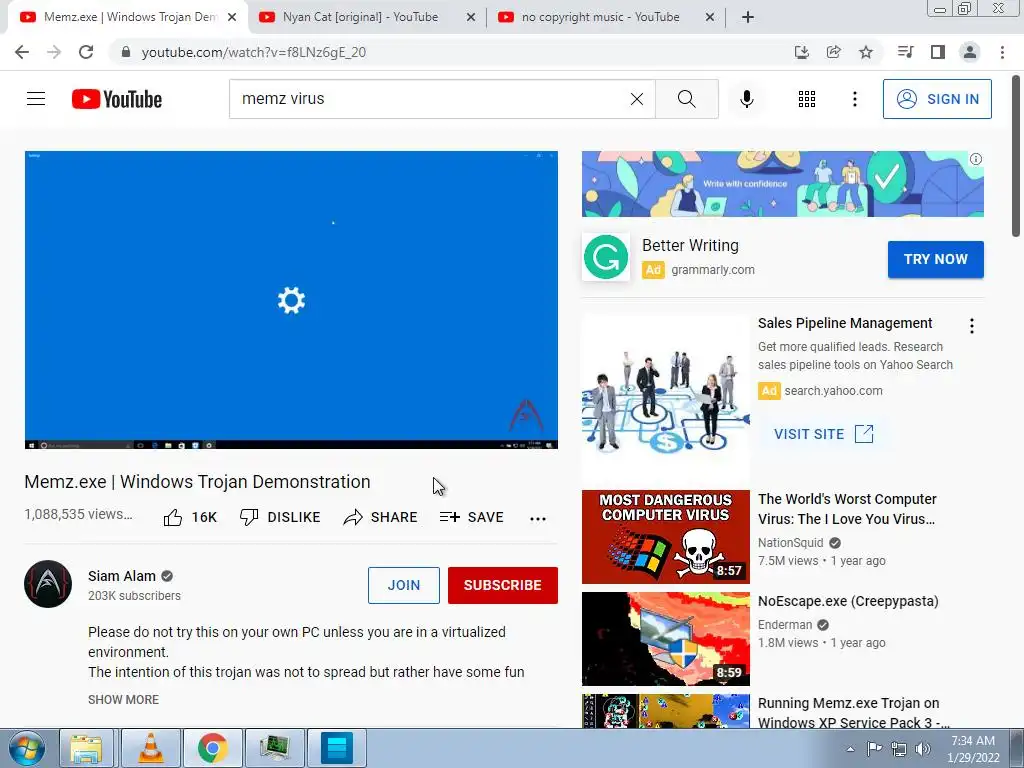
Task: Open more actions below the video
Action: click(537, 519)
